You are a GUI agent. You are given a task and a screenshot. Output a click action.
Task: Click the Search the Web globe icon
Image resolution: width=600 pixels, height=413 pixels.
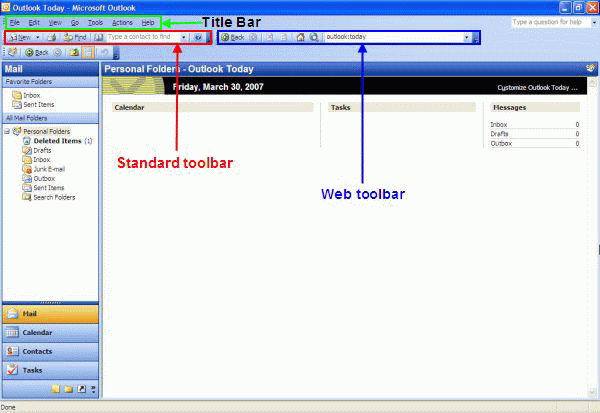pos(314,38)
